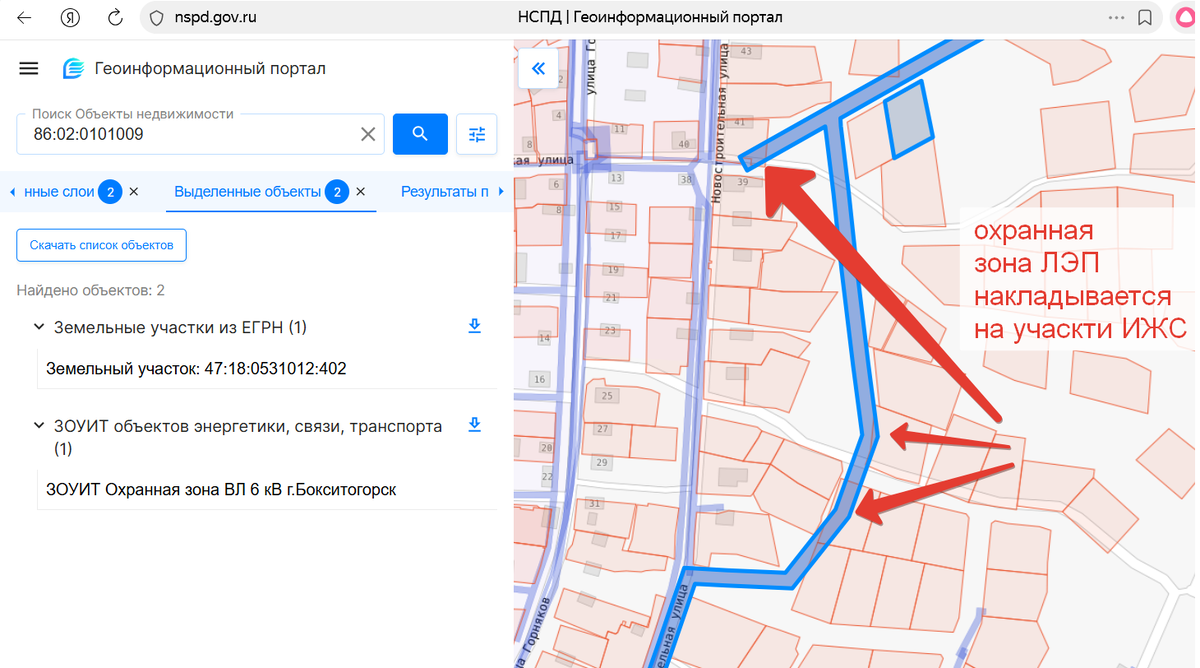Click house number 19 on the map

[614, 270]
